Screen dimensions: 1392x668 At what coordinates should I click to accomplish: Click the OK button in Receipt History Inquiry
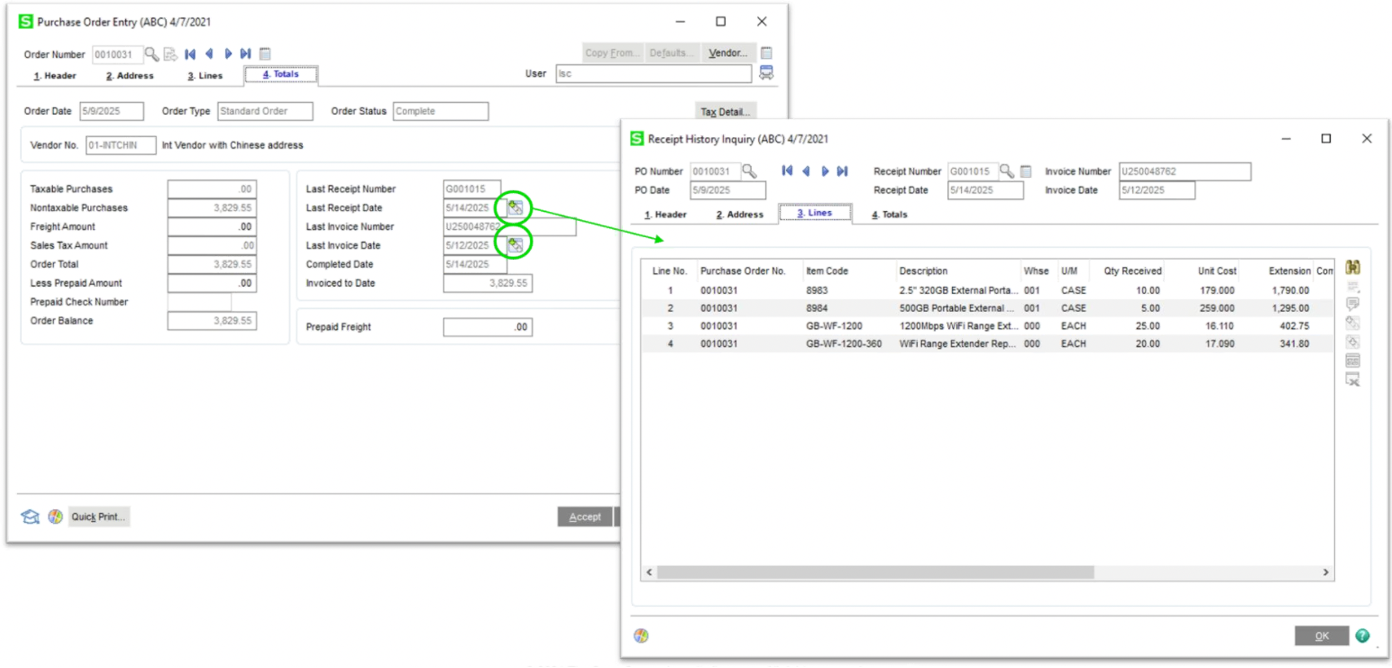click(x=1322, y=635)
